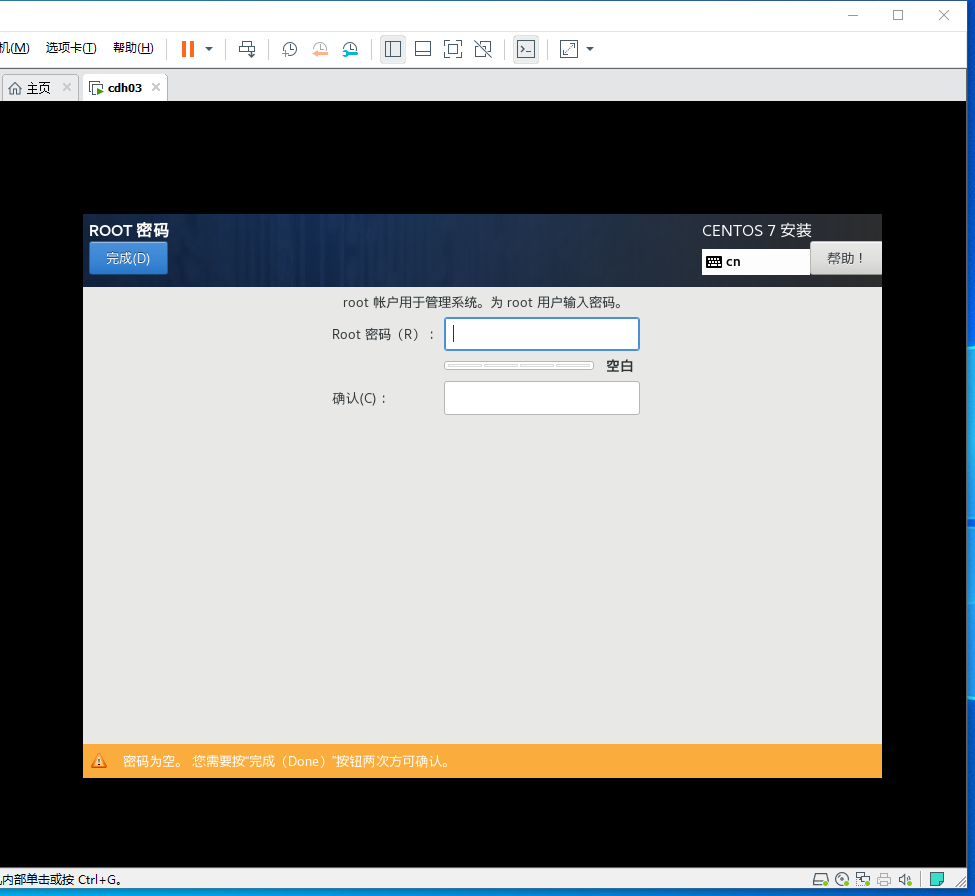The height and width of the screenshot is (896, 975).
Task: Click the stretch guest display icon
Action: click(569, 49)
